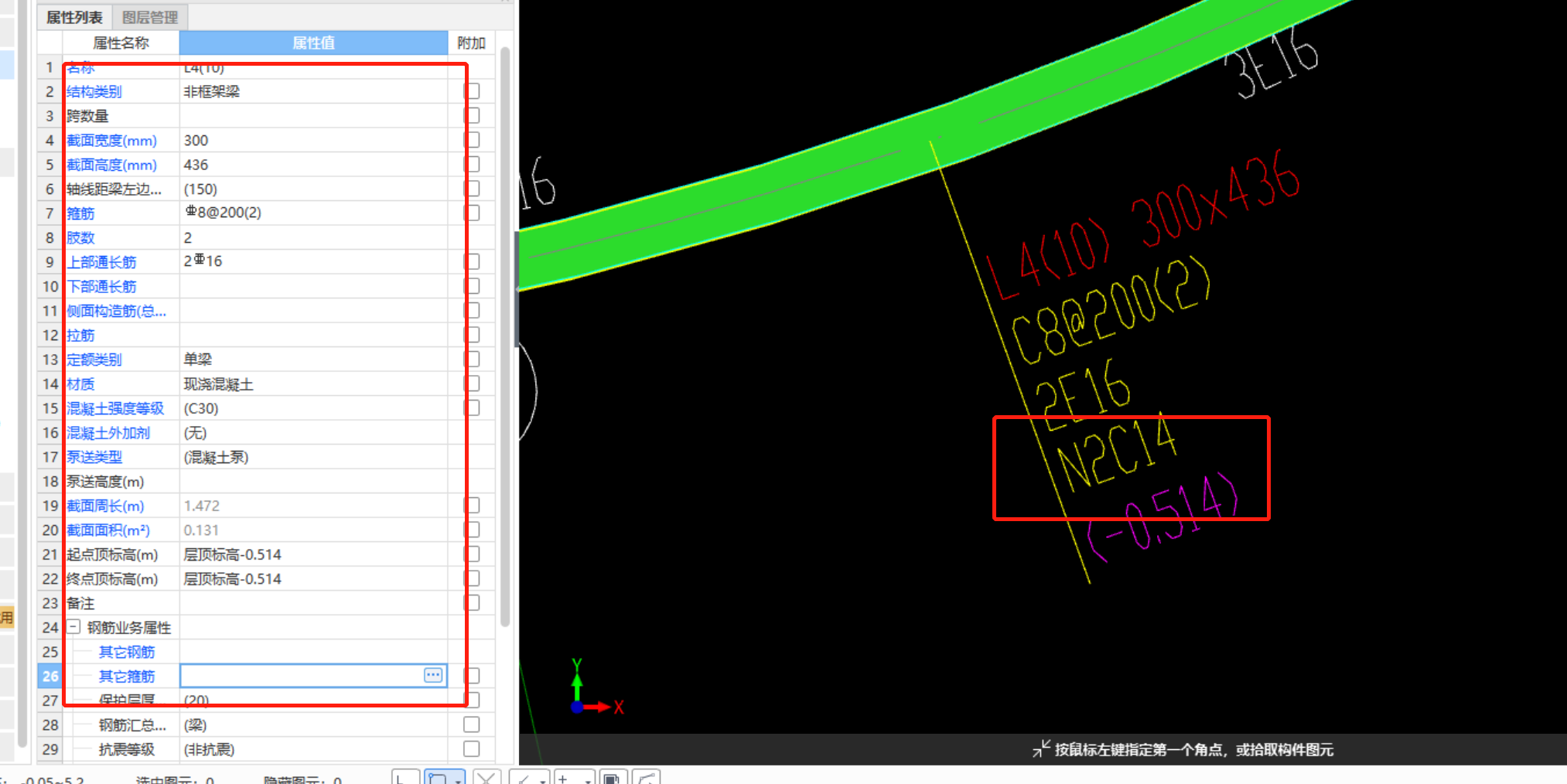Tick the 附加 checkbox for 截面高度(mm)
The height and width of the screenshot is (784, 1567).
pos(472,164)
